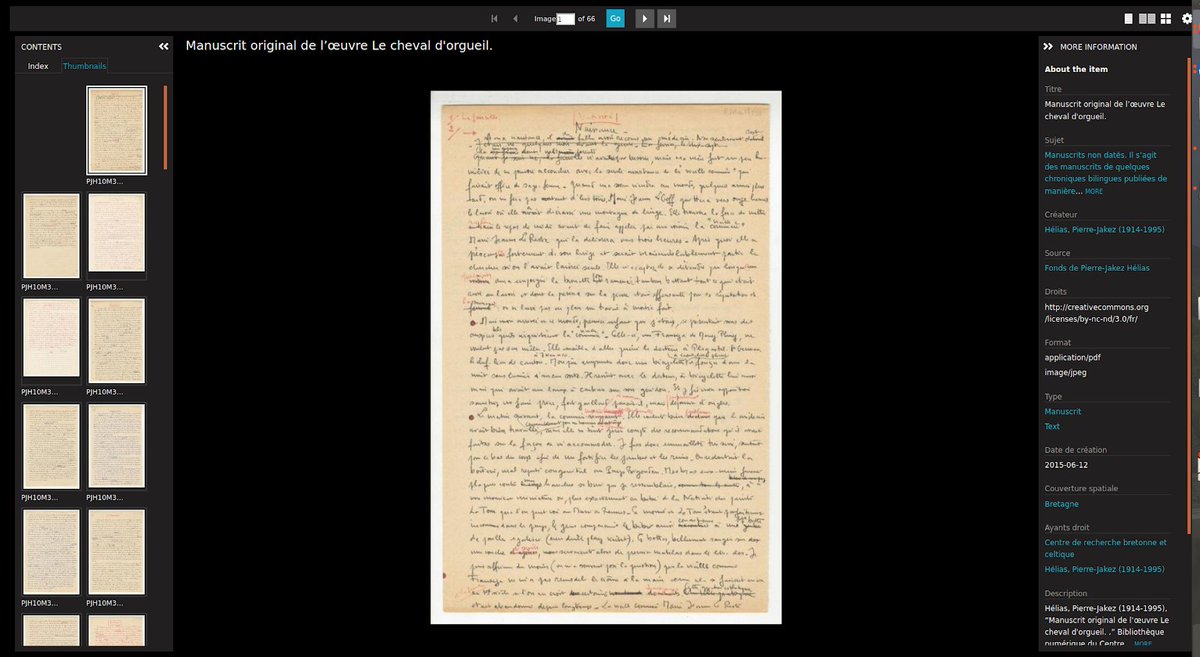Select the first highlighted page thumbnail
This screenshot has width=1200, height=657.
116,130
